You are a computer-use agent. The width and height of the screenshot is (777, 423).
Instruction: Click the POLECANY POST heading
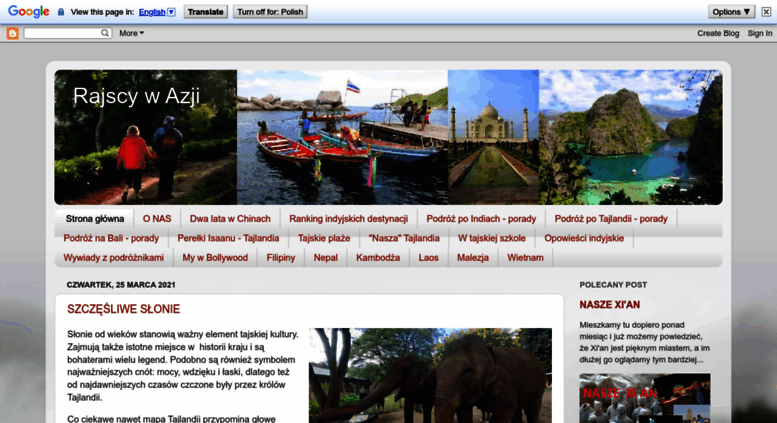(613, 285)
